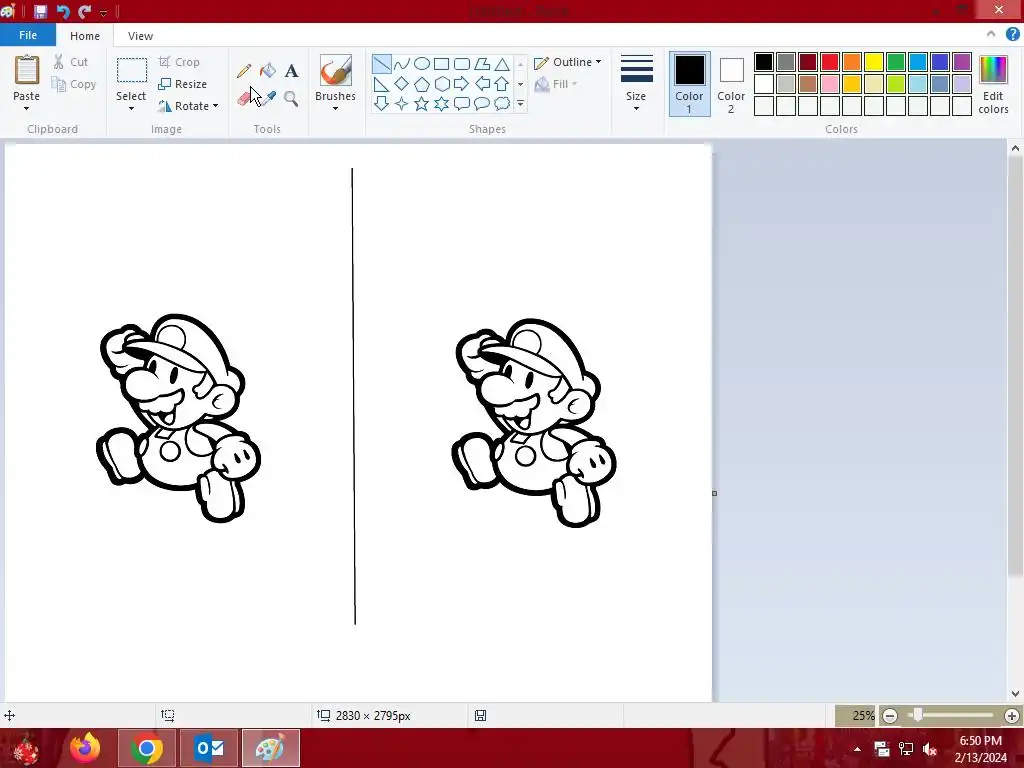
Task: Choose the Four-point star shape
Action: (402, 103)
